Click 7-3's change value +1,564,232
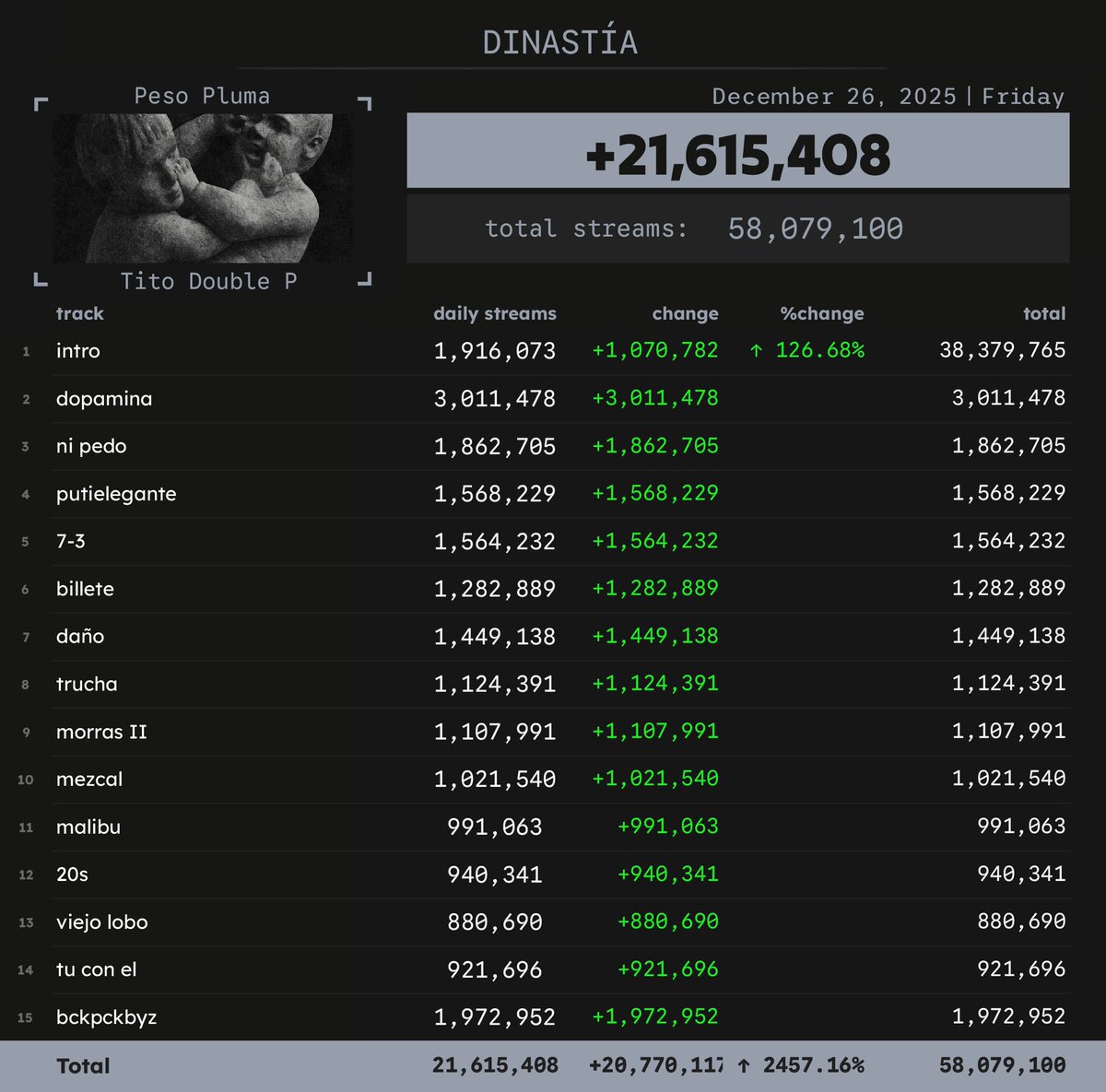 tap(655, 541)
